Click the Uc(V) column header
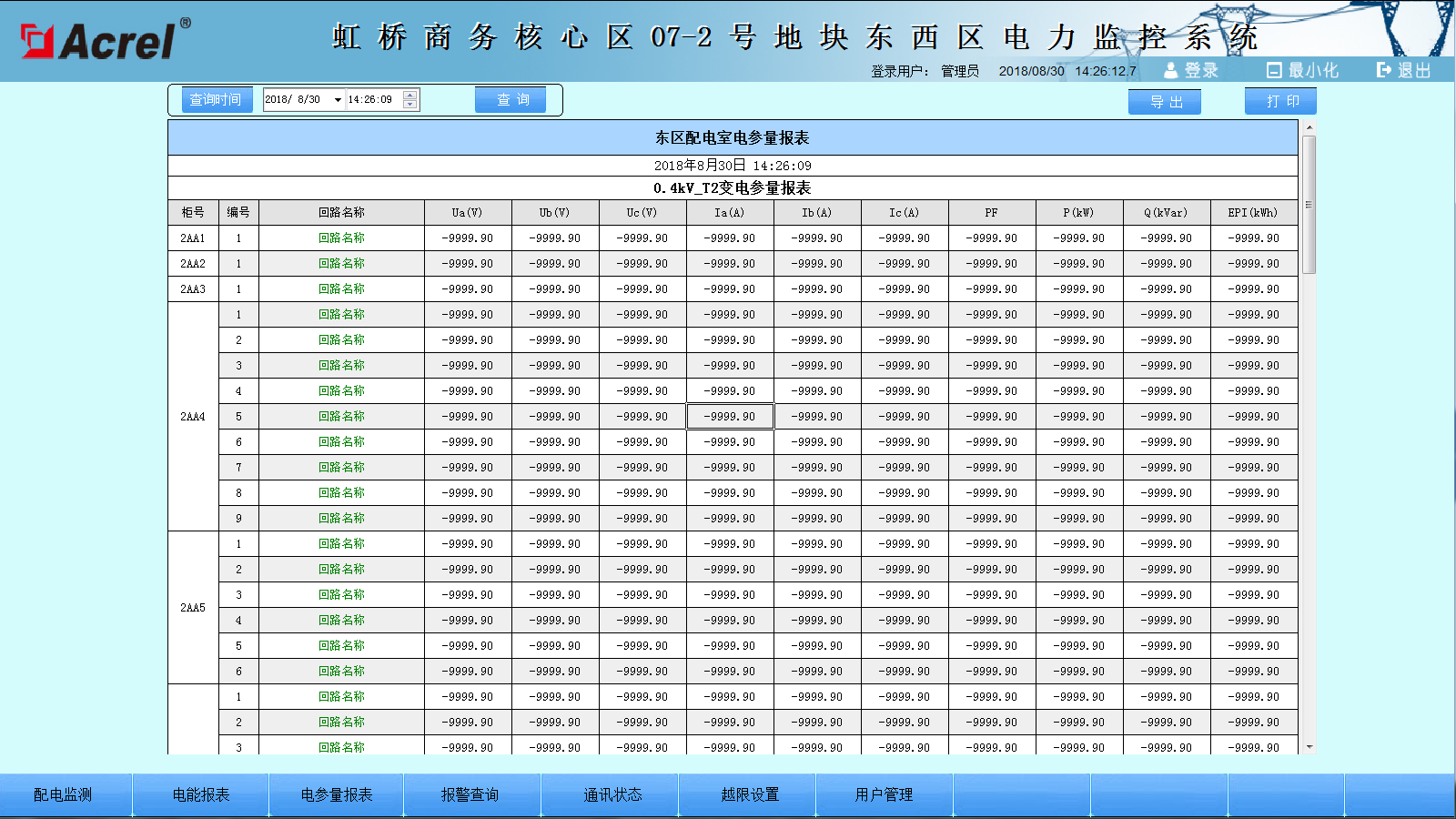 tap(642, 213)
